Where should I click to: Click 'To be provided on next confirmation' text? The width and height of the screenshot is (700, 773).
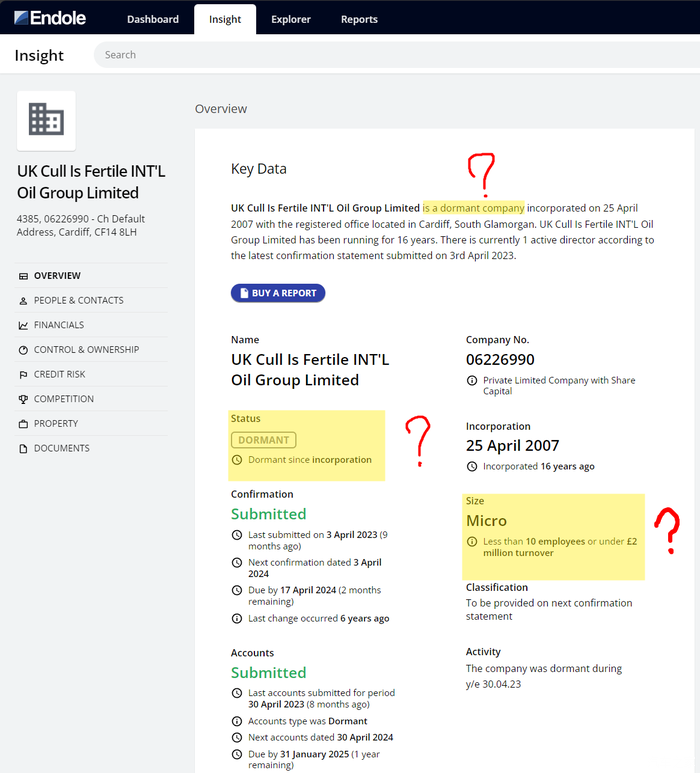(x=549, y=609)
